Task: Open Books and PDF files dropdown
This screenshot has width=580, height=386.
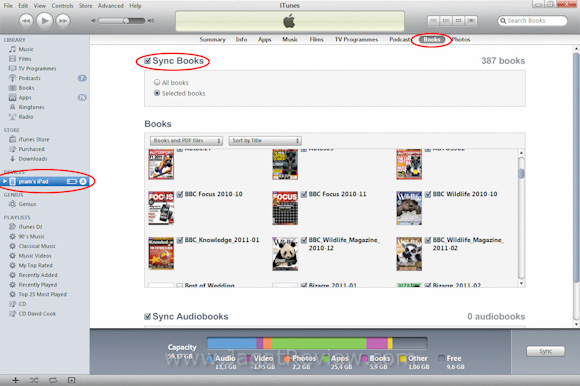Action: coord(186,141)
